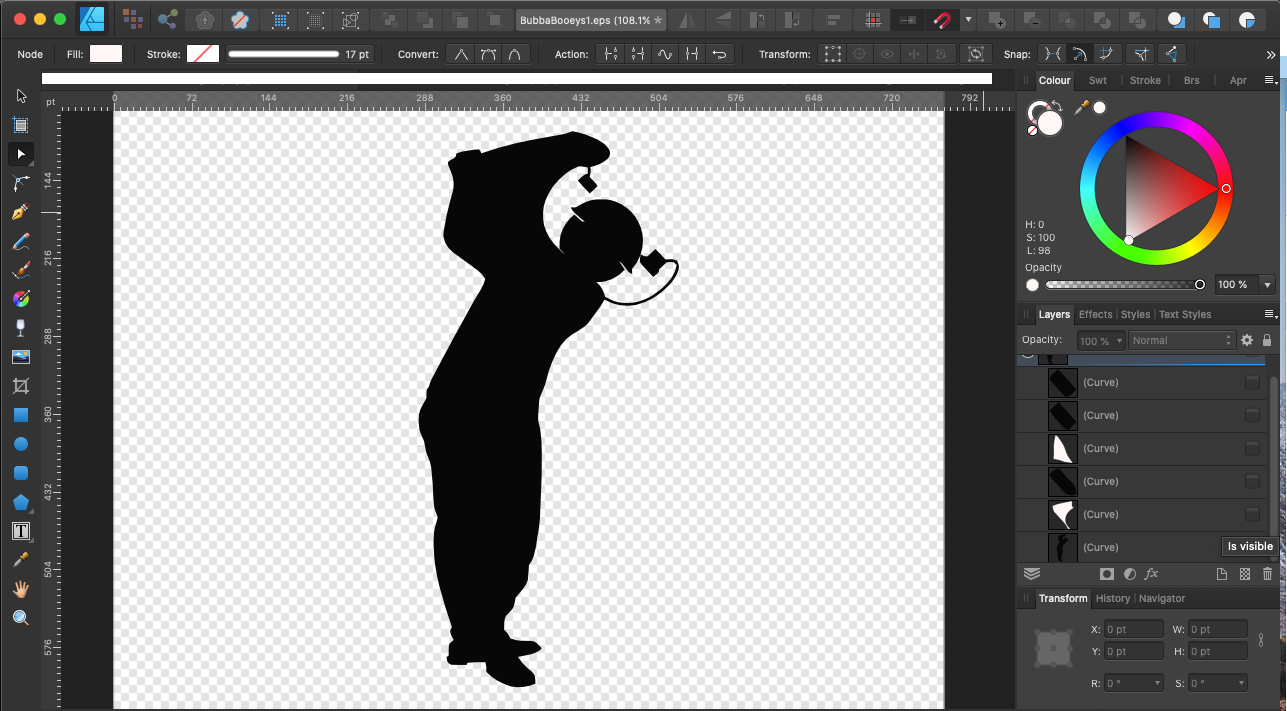Toggle the first Snap option icon

point(1052,54)
